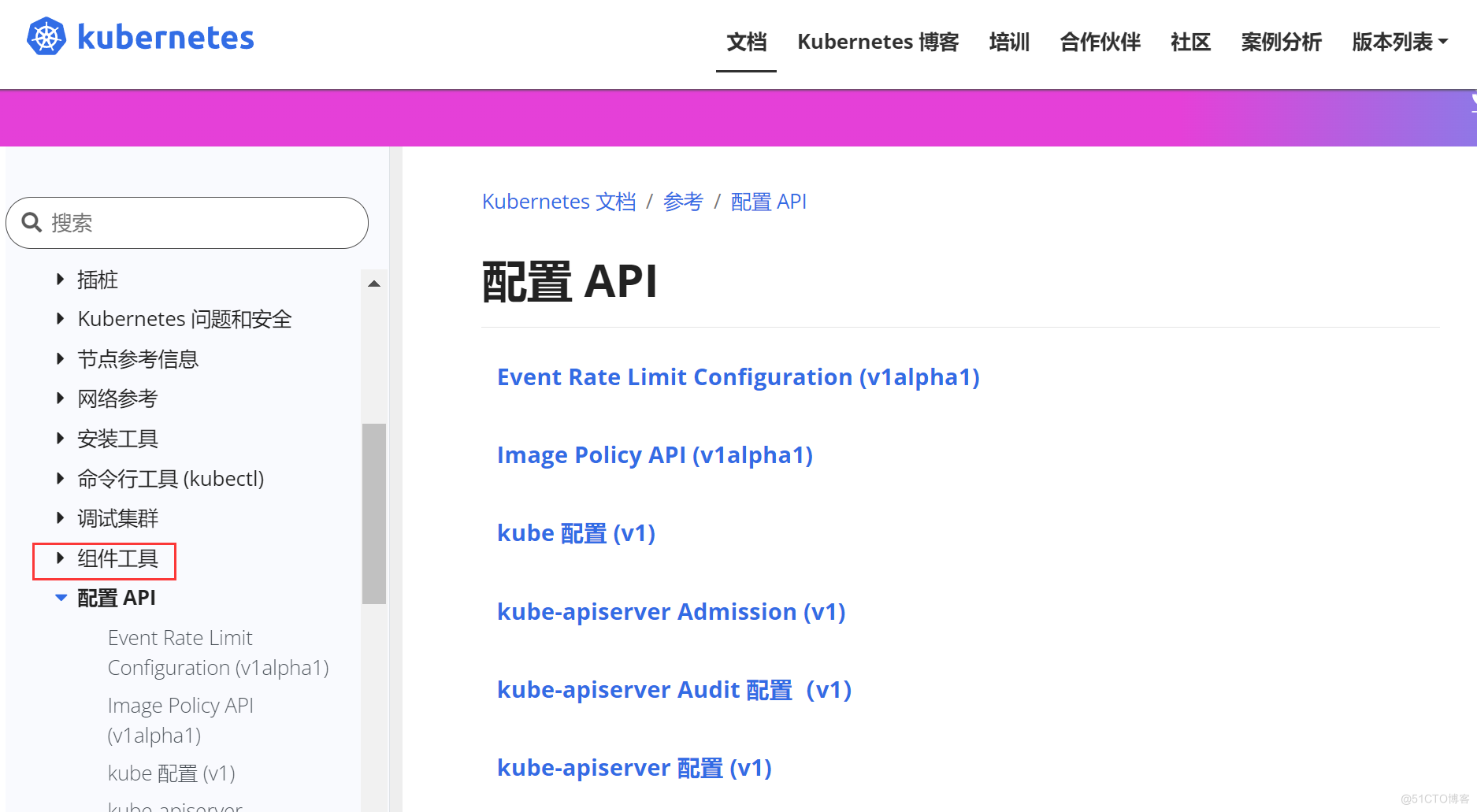Open the 文档 tab in top navigation
Image resolution: width=1477 pixels, height=812 pixels.
[x=746, y=42]
